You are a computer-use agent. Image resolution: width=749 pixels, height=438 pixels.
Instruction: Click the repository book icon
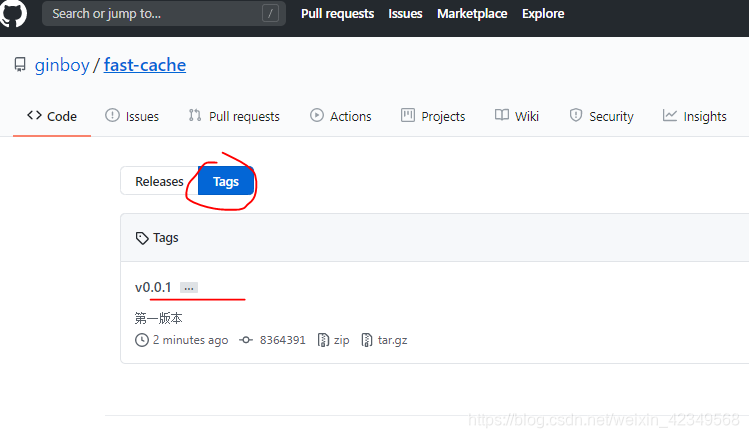point(20,64)
